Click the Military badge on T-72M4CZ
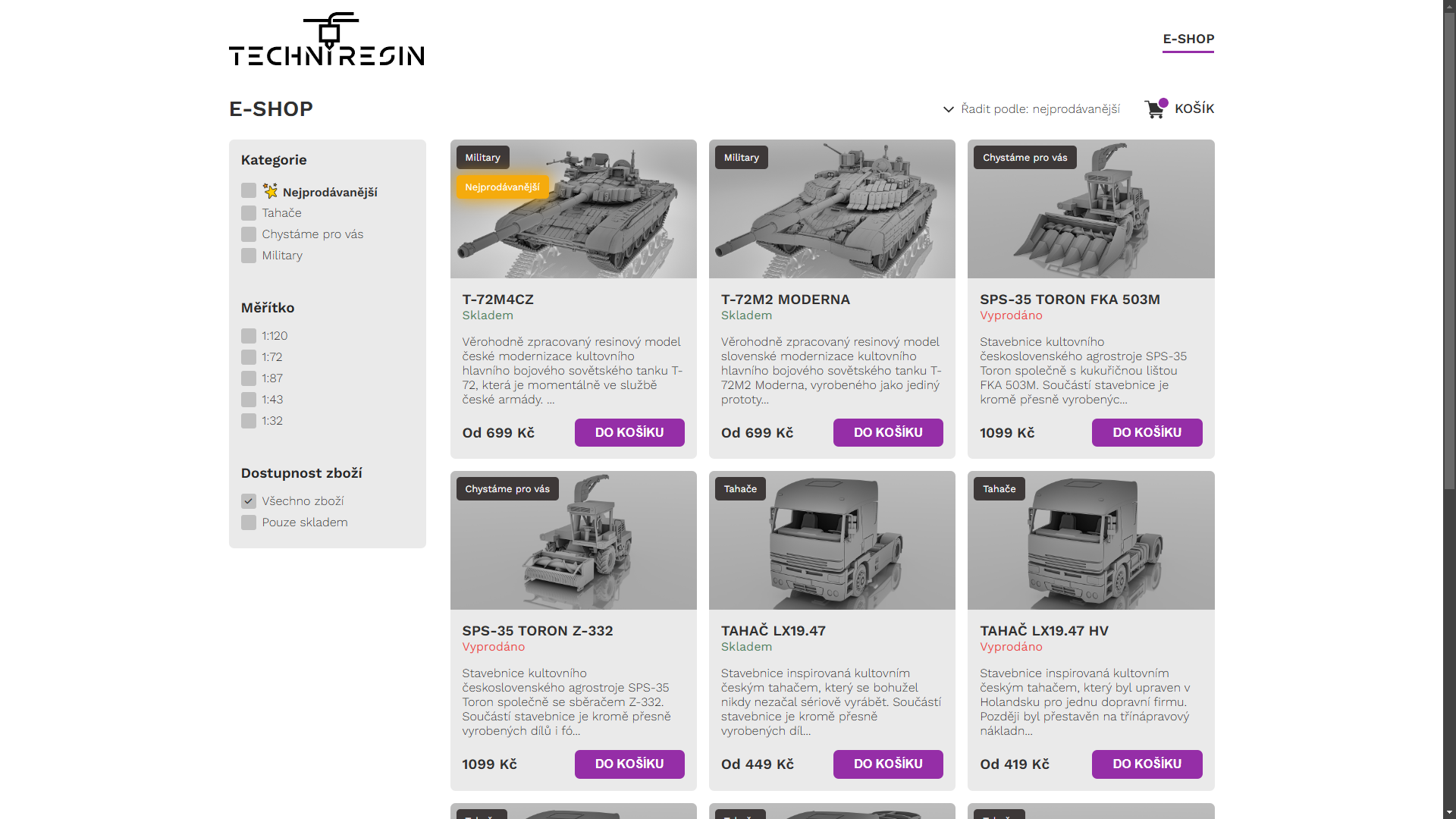This screenshot has width=1456, height=819. tap(482, 158)
